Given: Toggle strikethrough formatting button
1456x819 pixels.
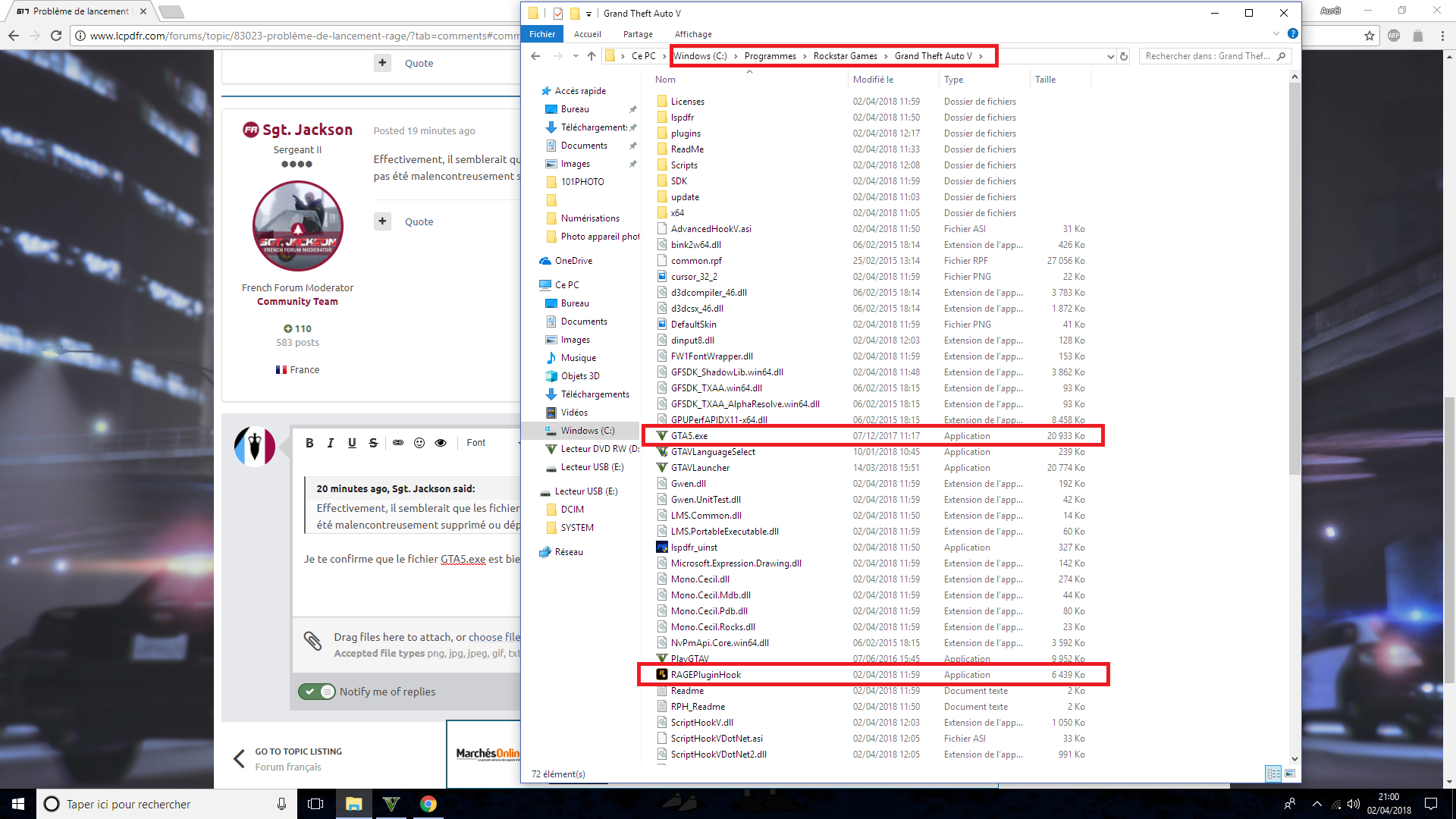Looking at the screenshot, I should pos(373,443).
